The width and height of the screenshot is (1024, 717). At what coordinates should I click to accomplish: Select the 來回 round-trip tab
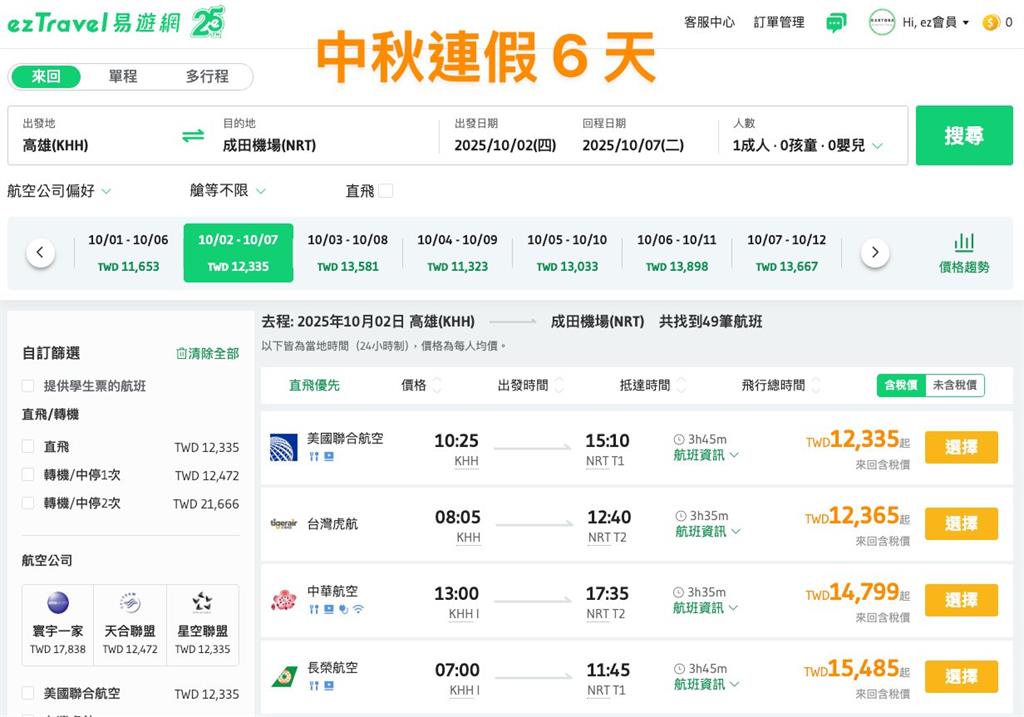(x=46, y=76)
